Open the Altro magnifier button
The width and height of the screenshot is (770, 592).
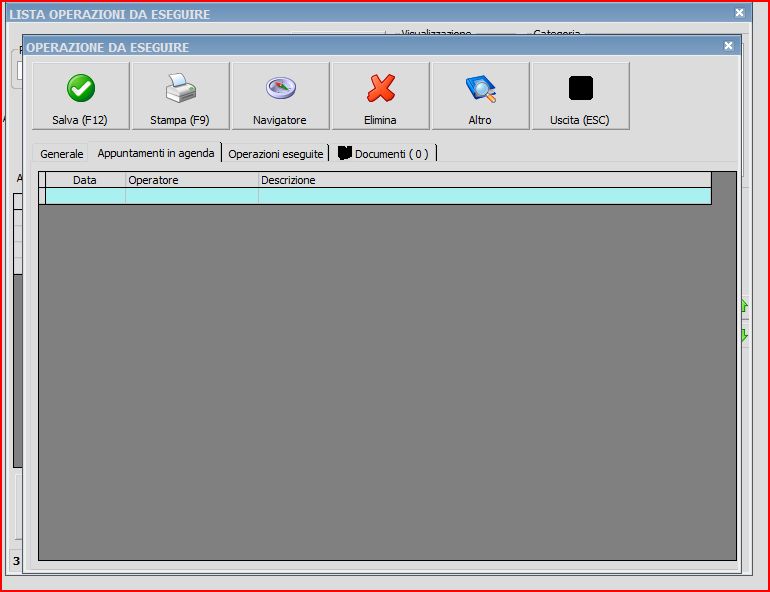(480, 96)
